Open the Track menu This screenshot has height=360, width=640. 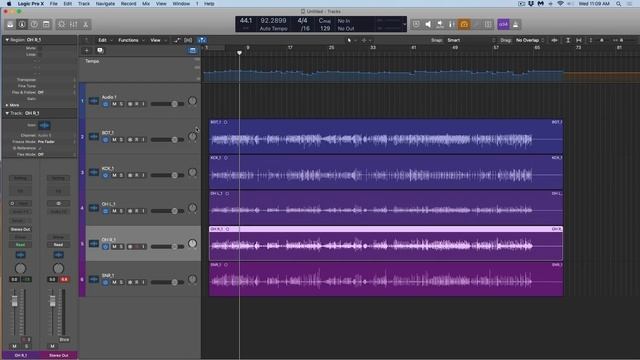pyautogui.click(x=84, y=4)
